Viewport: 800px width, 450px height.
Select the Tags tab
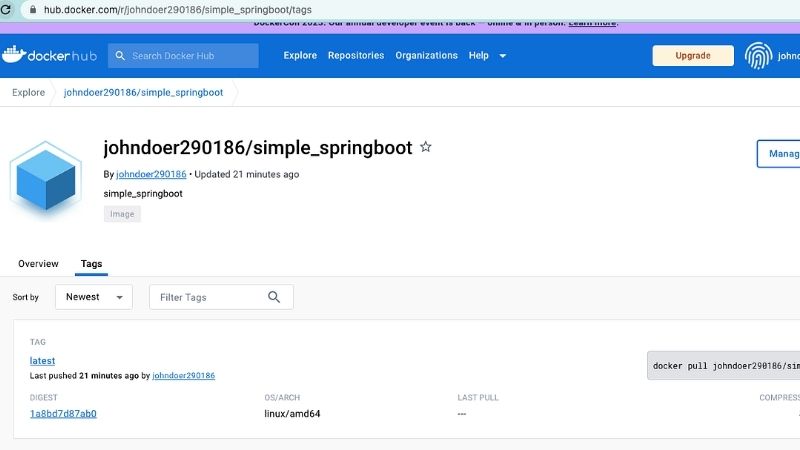coord(91,264)
